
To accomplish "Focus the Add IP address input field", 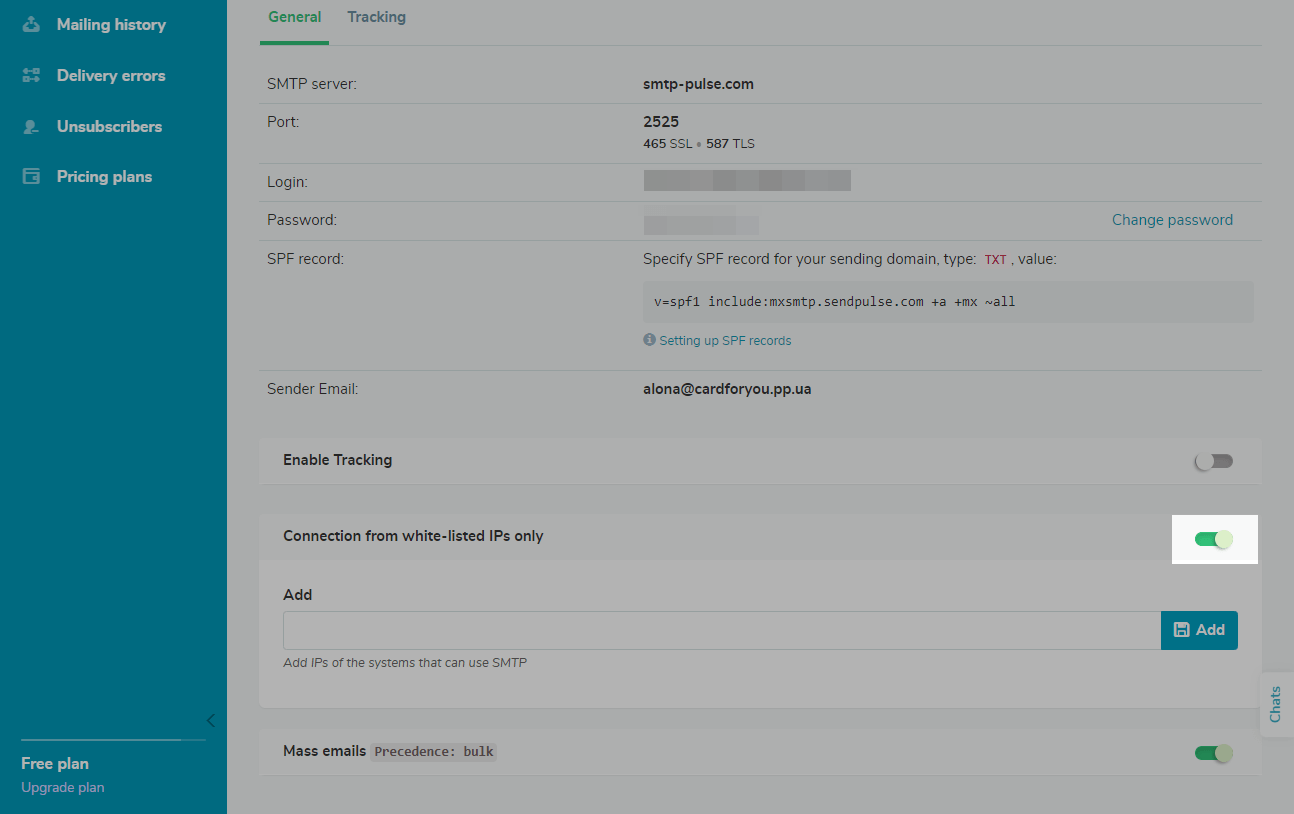I will [x=721, y=631].
